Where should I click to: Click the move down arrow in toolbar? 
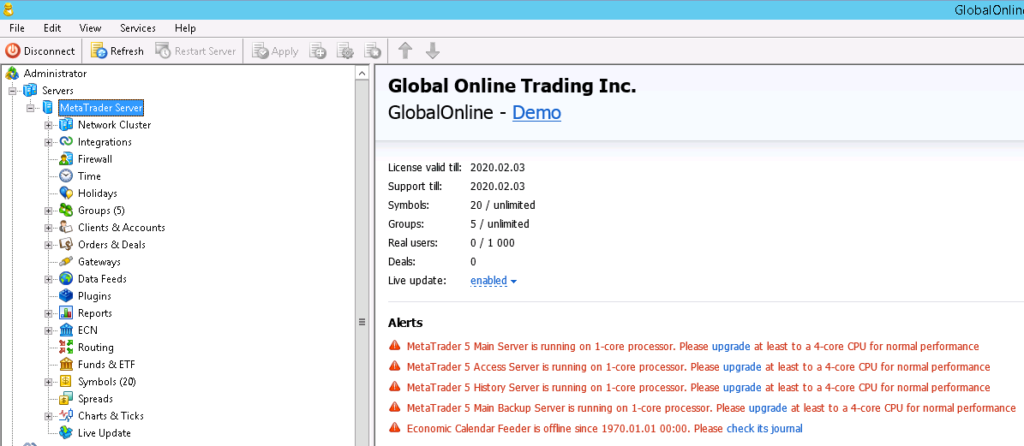point(432,51)
